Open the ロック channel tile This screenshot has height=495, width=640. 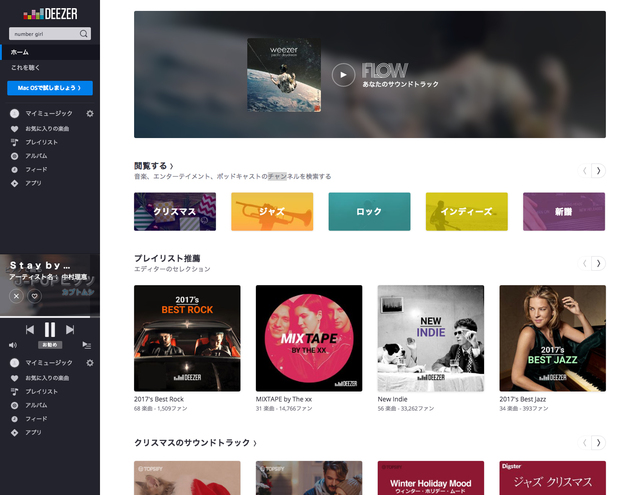point(369,211)
